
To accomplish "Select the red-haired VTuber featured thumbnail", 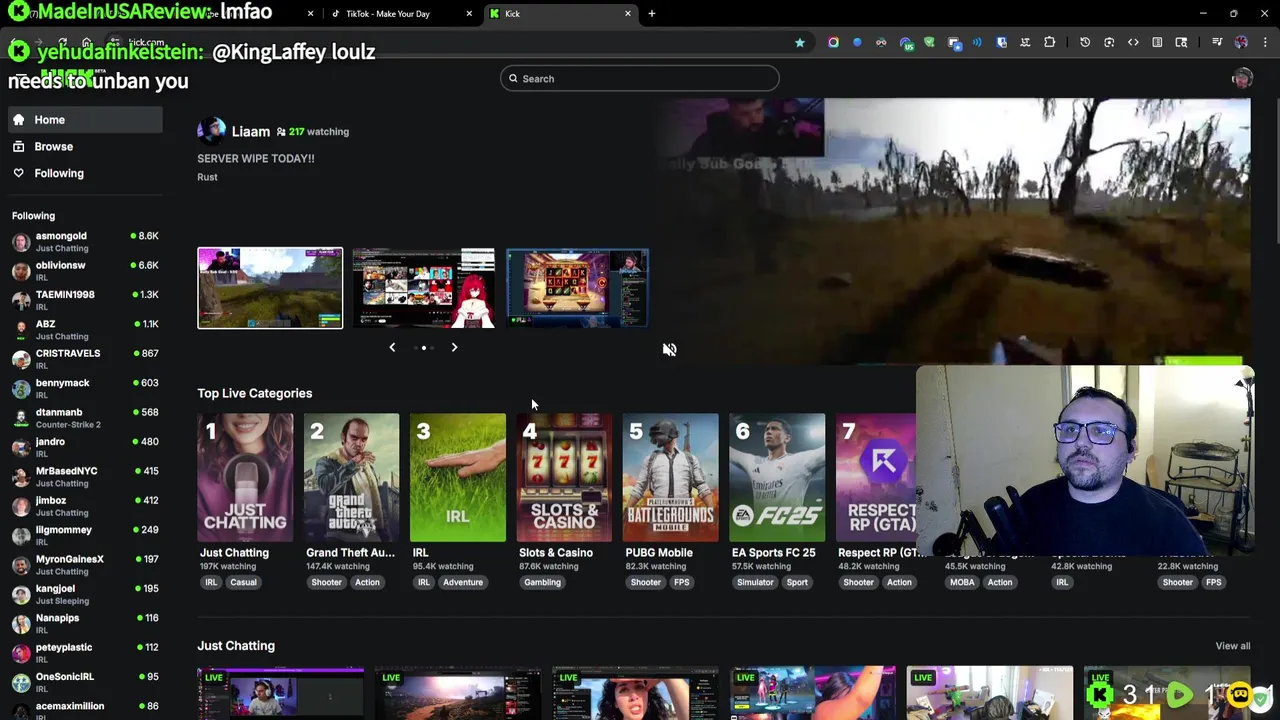I will [x=424, y=288].
